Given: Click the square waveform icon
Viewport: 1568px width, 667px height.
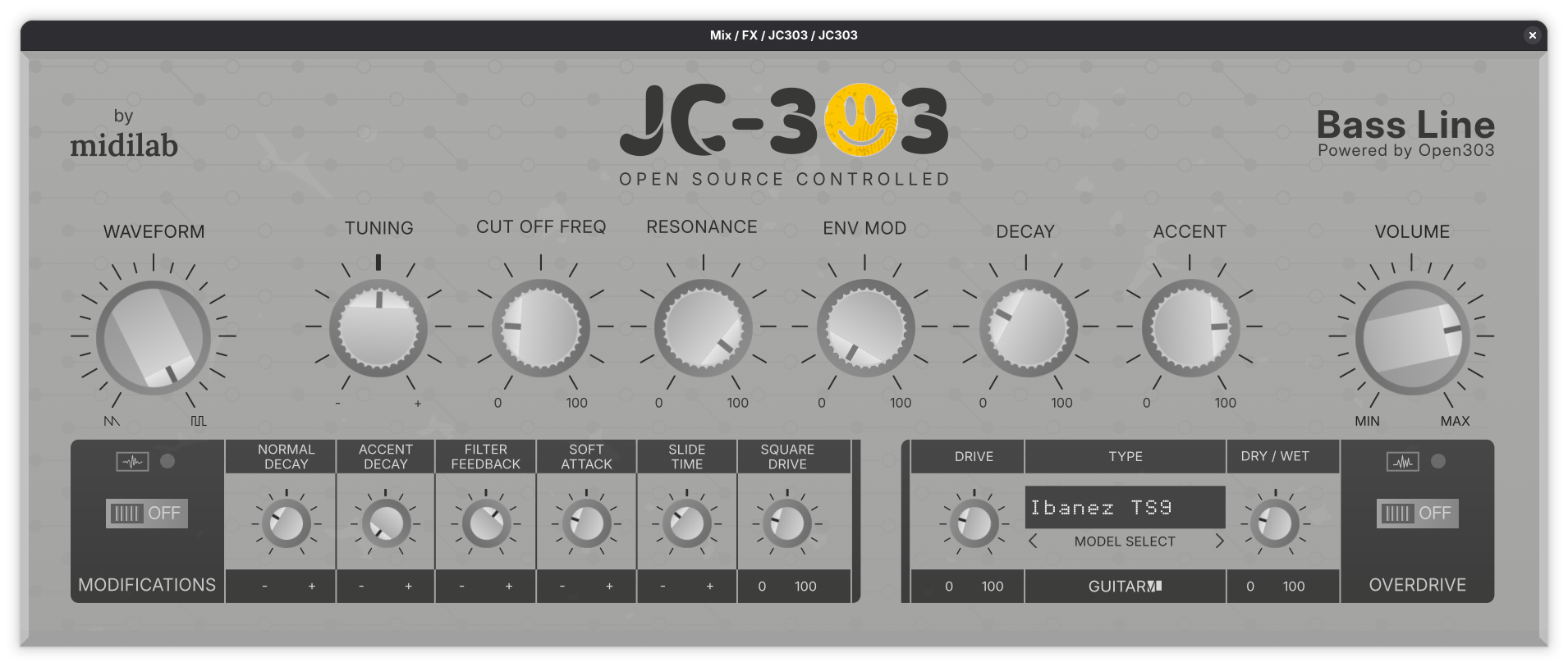Looking at the screenshot, I should [198, 421].
